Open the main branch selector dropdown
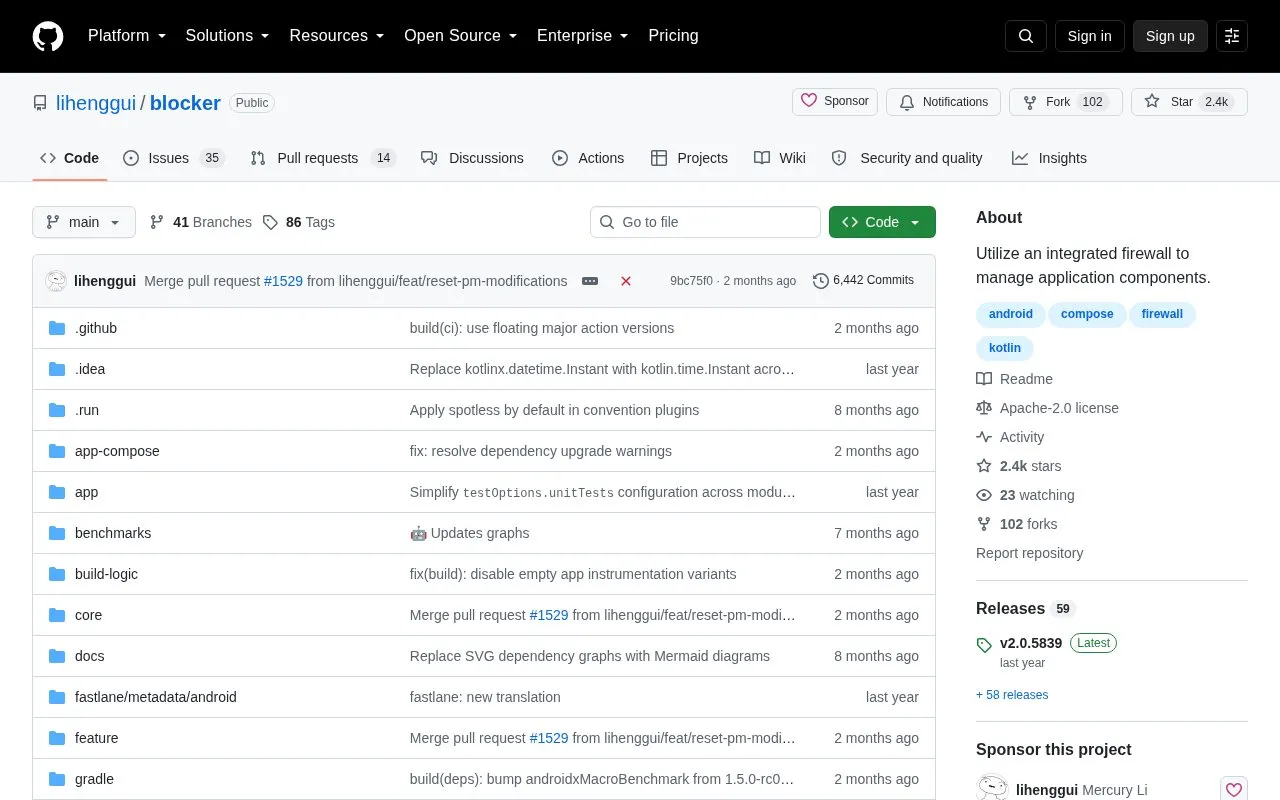Screen dimensions: 1280x800 coord(84,222)
